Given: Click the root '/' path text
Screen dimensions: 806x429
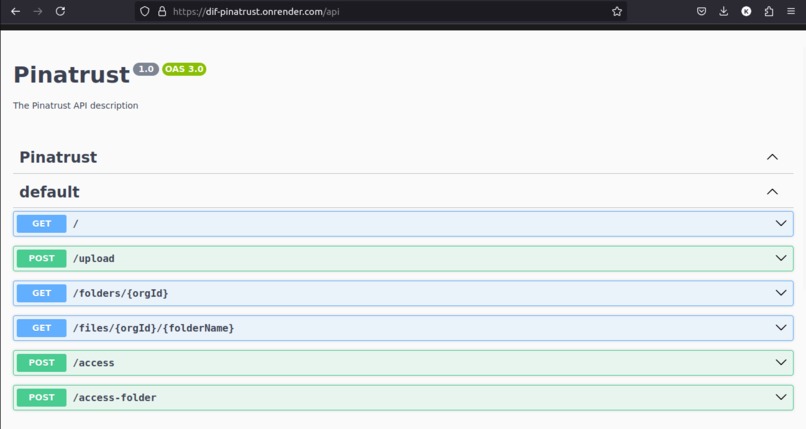Looking at the screenshot, I should (x=76, y=223).
